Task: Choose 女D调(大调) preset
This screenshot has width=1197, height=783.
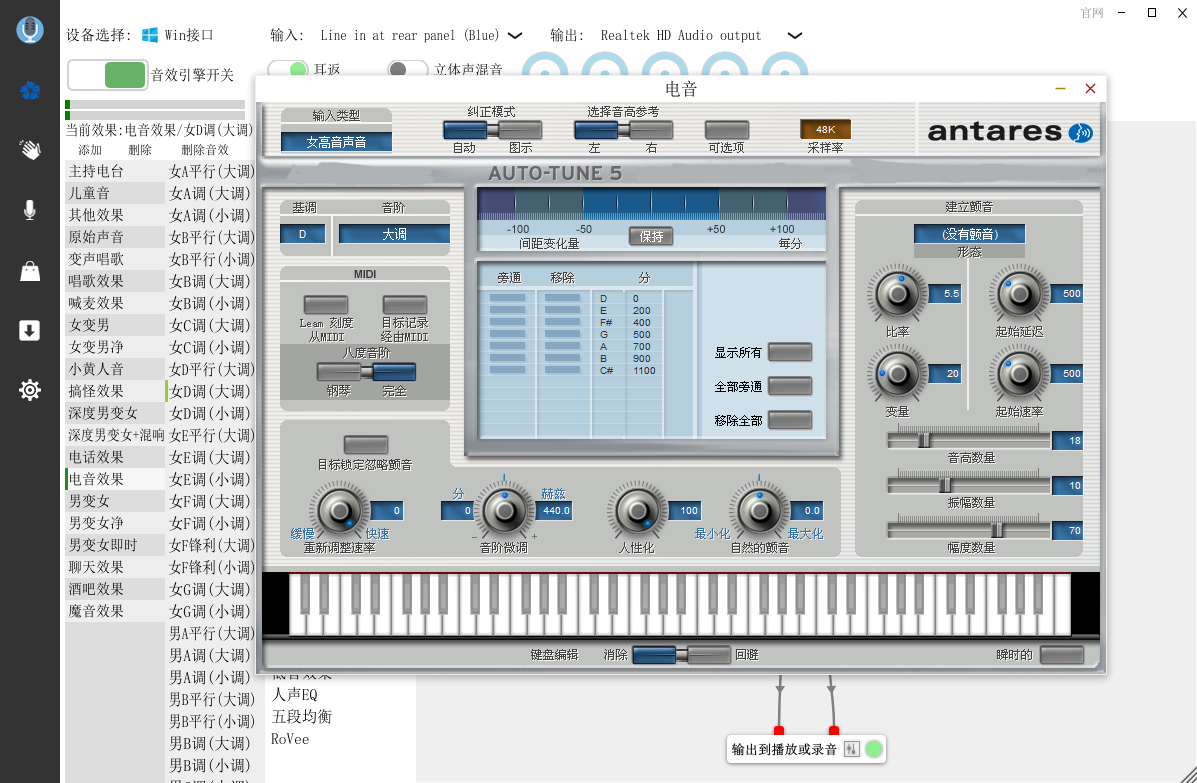Action: pyautogui.click(x=211, y=391)
